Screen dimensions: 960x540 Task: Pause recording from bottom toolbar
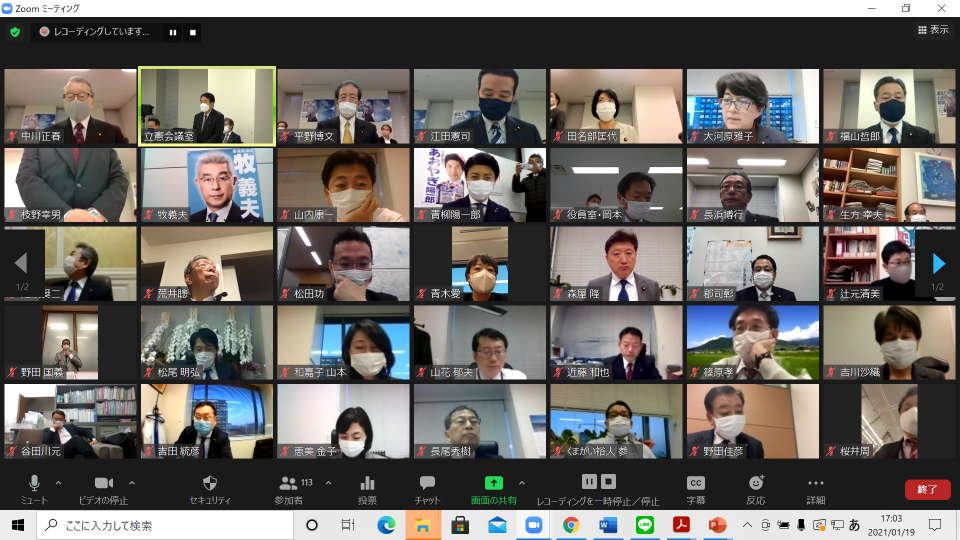coord(589,482)
